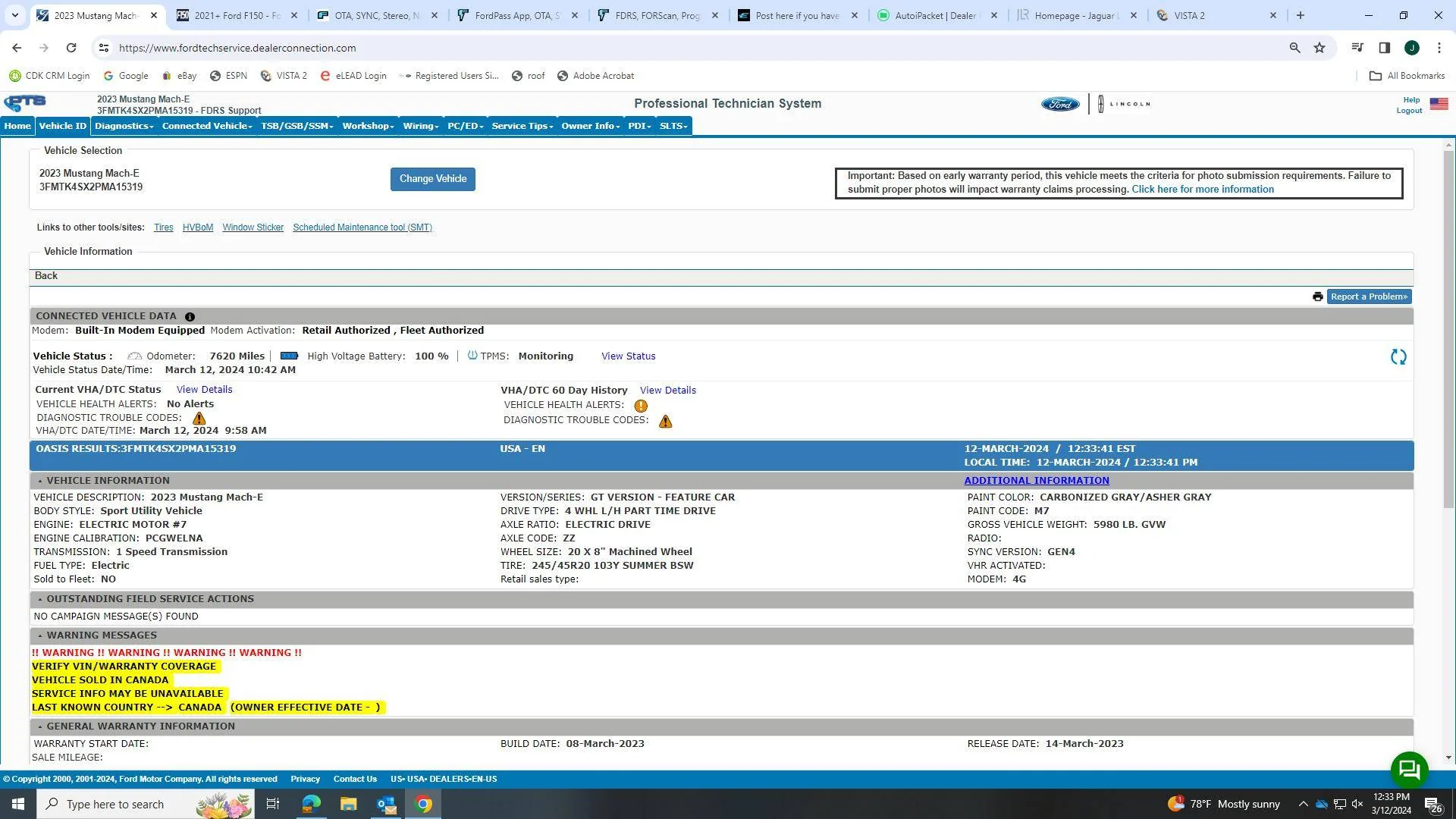The width and height of the screenshot is (1456, 819).
Task: Click the PTS logo icon
Action: 25,103
